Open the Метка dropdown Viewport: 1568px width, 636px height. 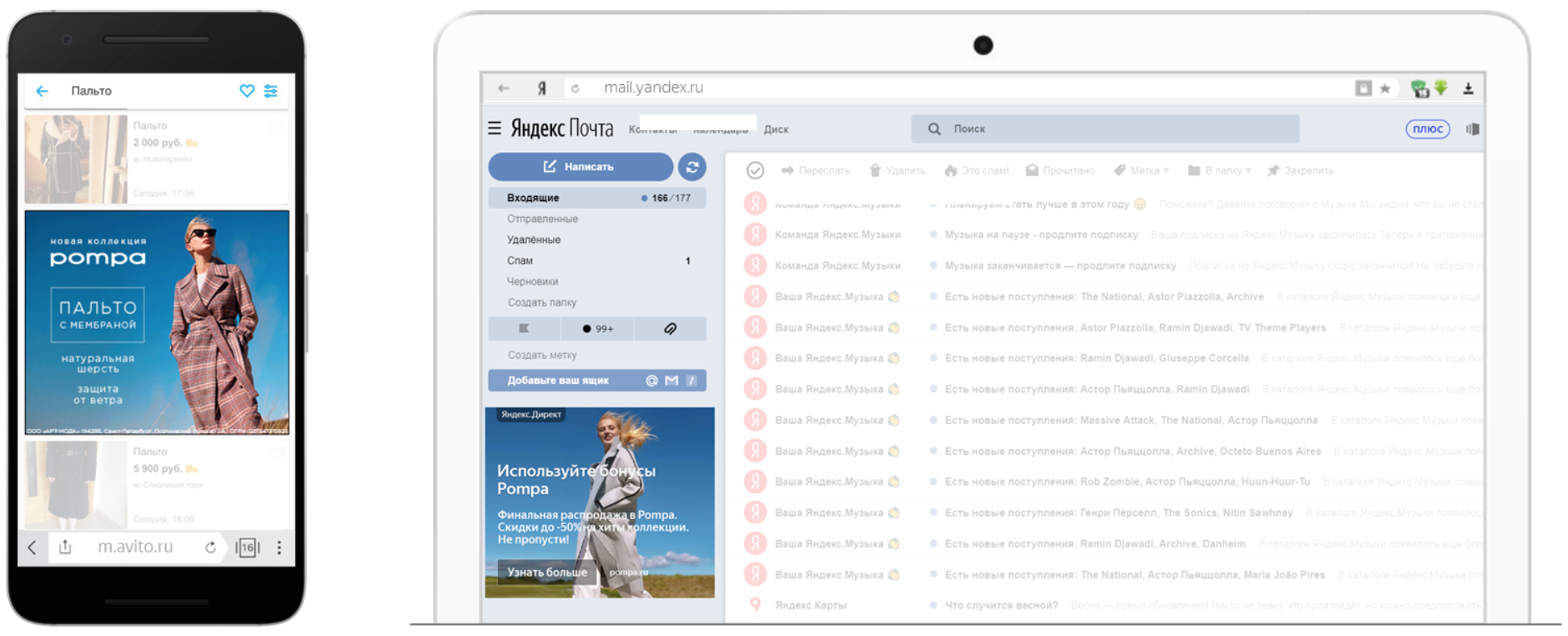1141,170
